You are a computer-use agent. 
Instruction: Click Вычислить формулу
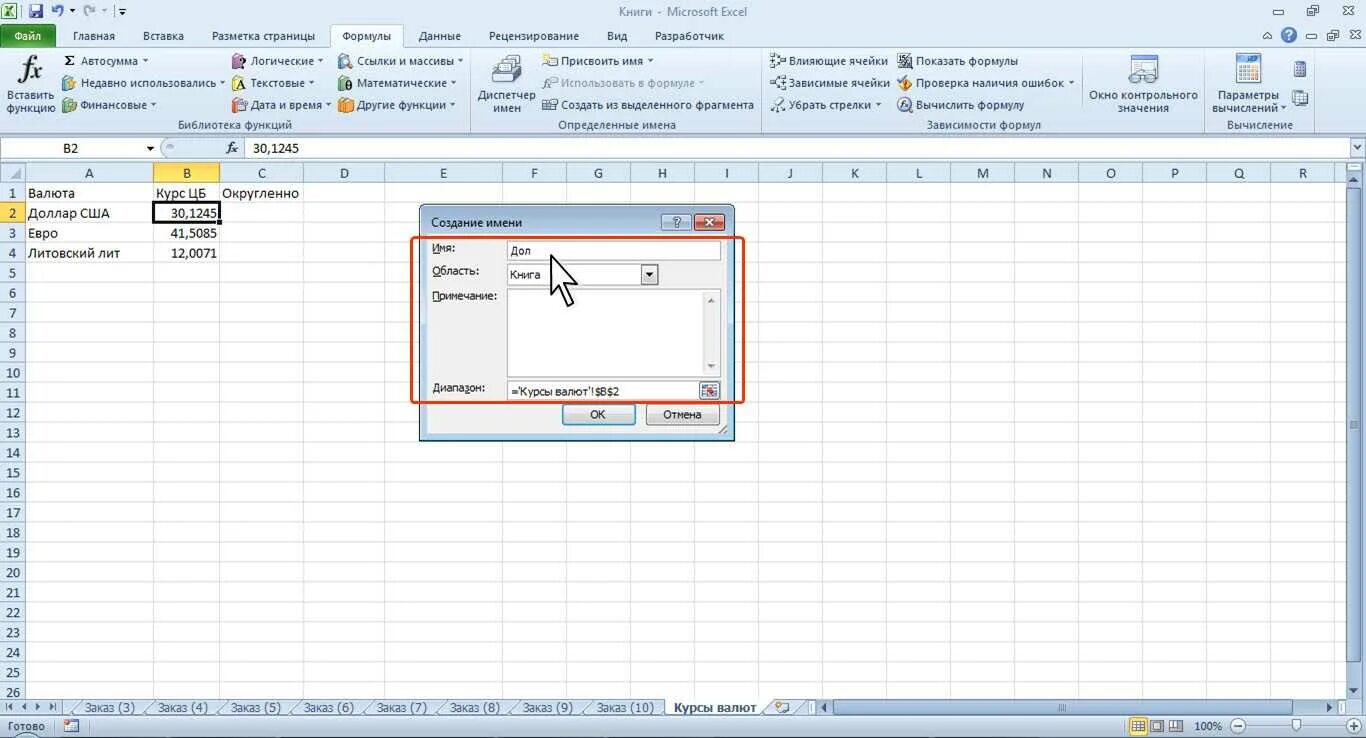tap(960, 105)
